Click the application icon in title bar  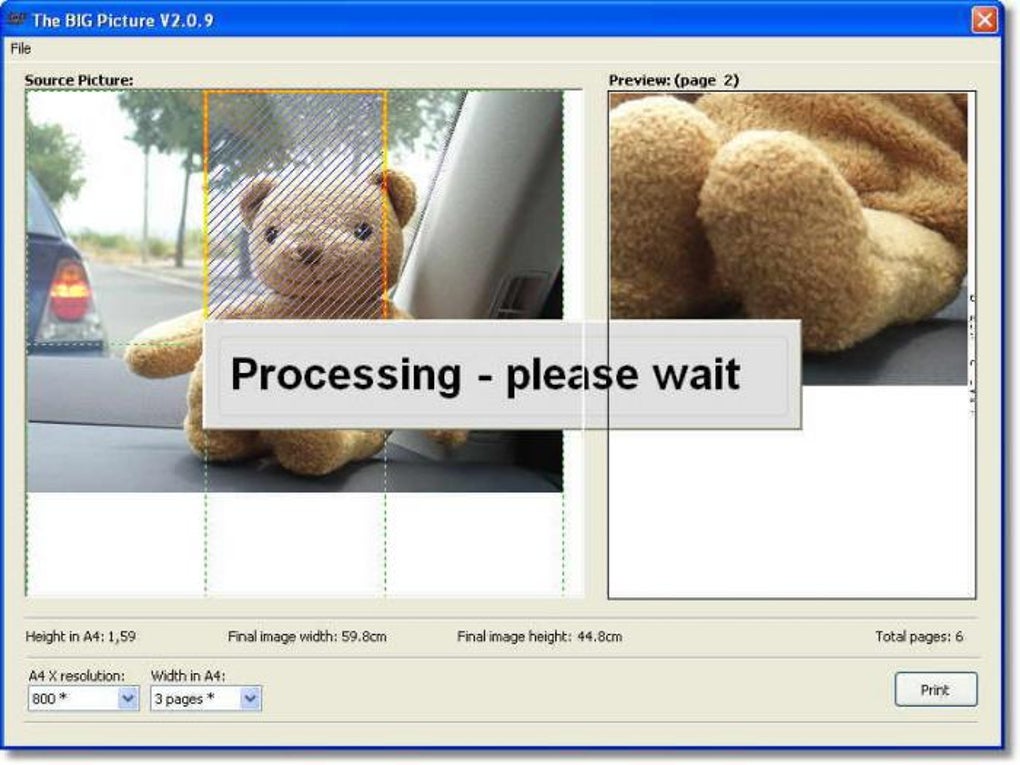pyautogui.click(x=16, y=20)
